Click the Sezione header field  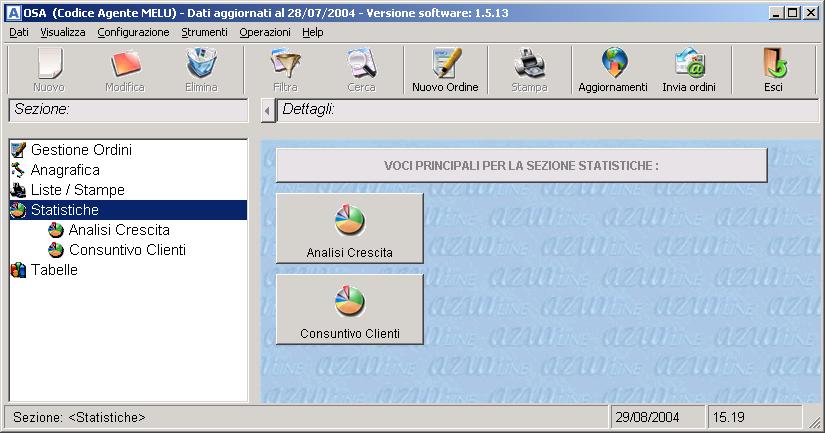point(128,110)
